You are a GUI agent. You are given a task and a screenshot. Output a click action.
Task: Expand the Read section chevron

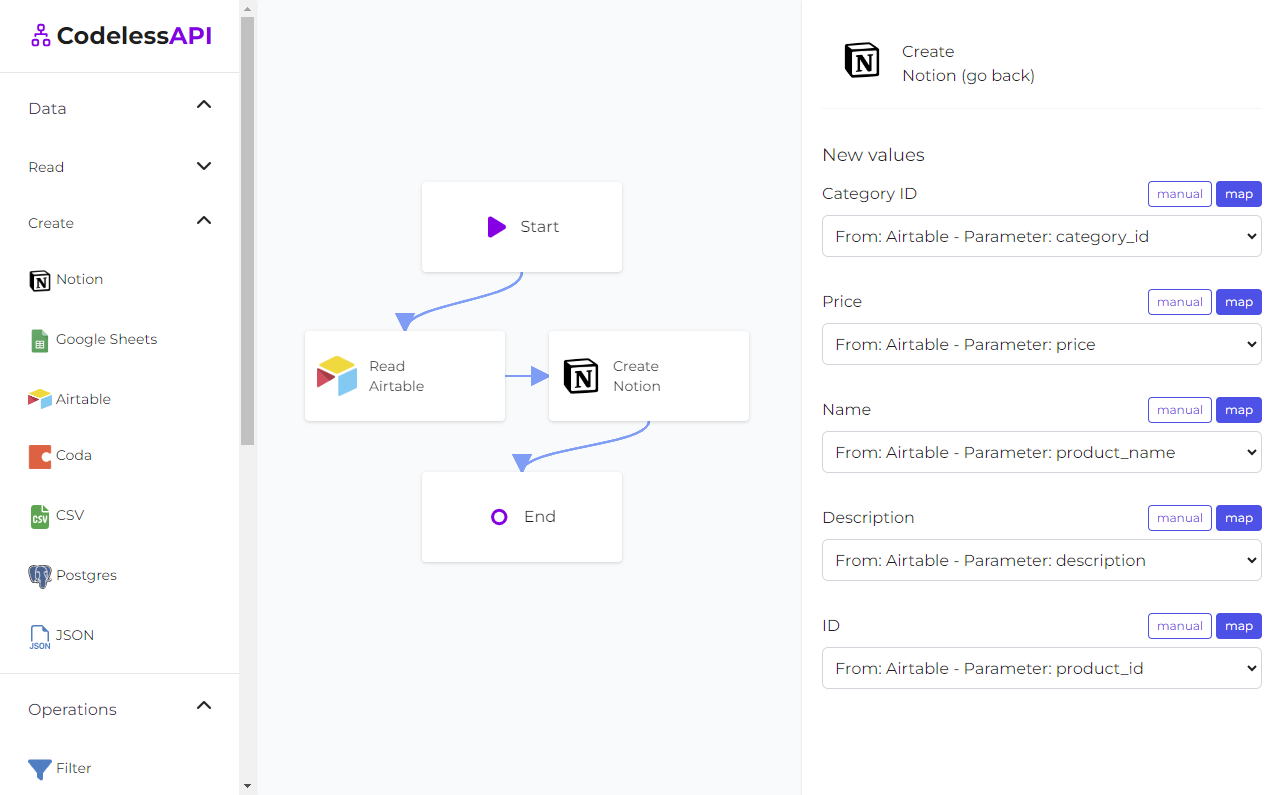(204, 166)
